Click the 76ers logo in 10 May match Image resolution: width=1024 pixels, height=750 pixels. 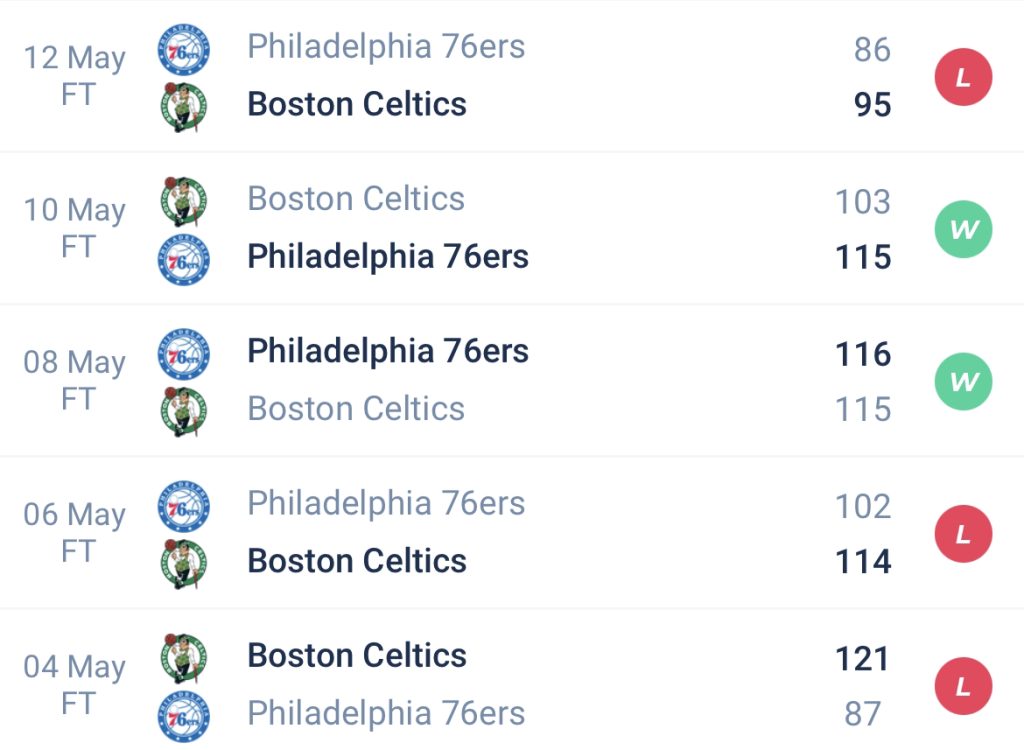pos(184,260)
